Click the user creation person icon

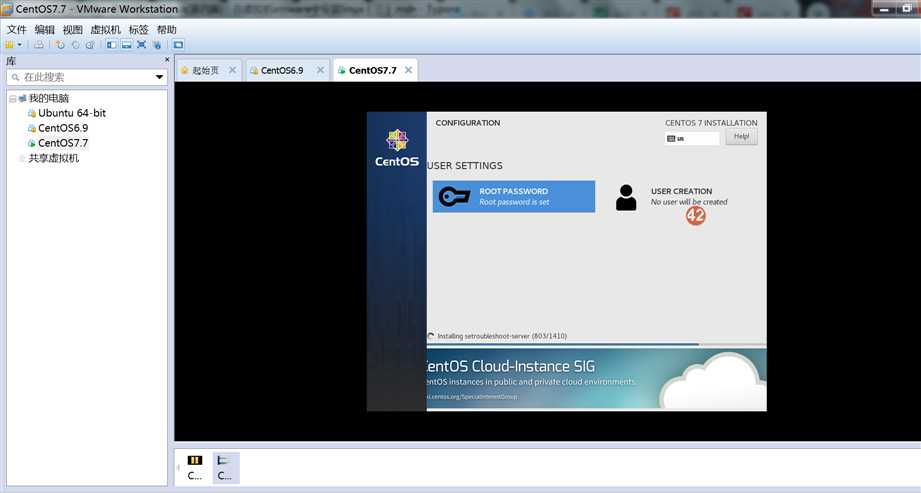tap(626, 197)
